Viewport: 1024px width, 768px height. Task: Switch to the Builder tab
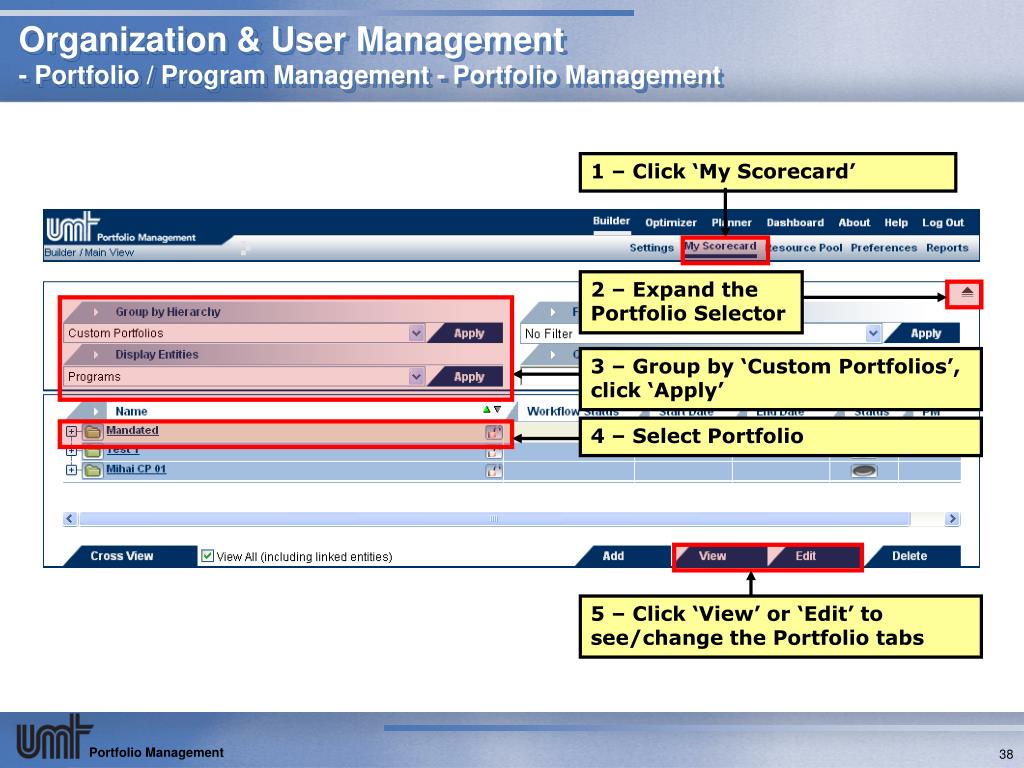(611, 221)
